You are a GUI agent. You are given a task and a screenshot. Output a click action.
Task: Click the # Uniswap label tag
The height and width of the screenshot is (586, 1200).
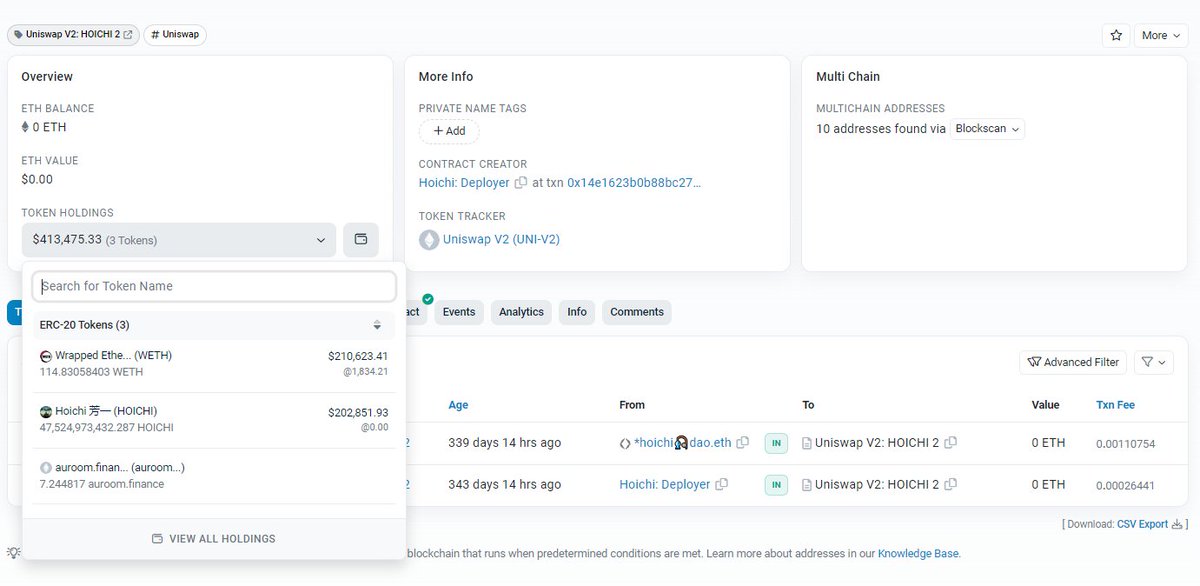click(x=175, y=34)
